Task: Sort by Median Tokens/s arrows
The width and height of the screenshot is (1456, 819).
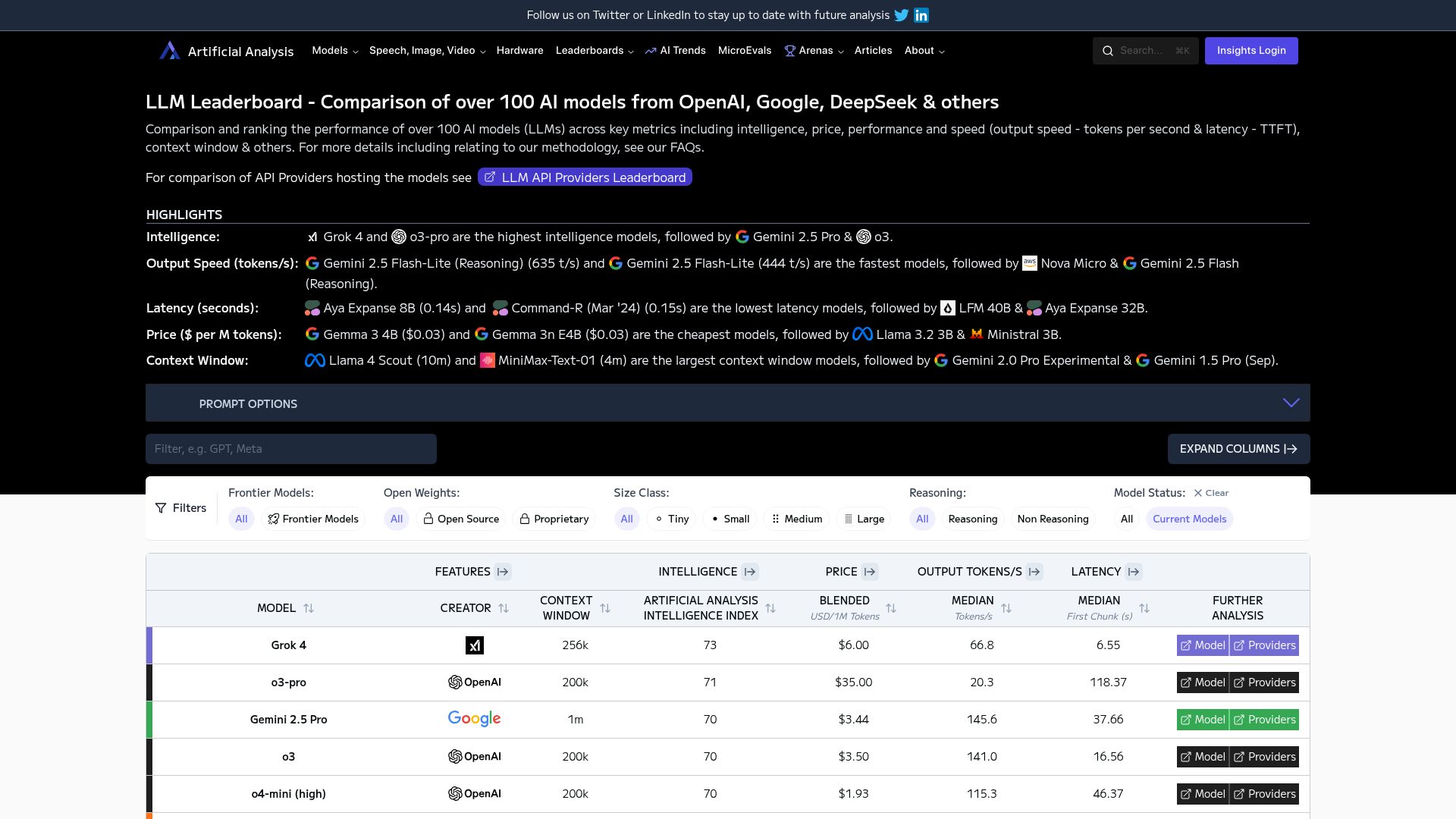Action: point(1006,608)
